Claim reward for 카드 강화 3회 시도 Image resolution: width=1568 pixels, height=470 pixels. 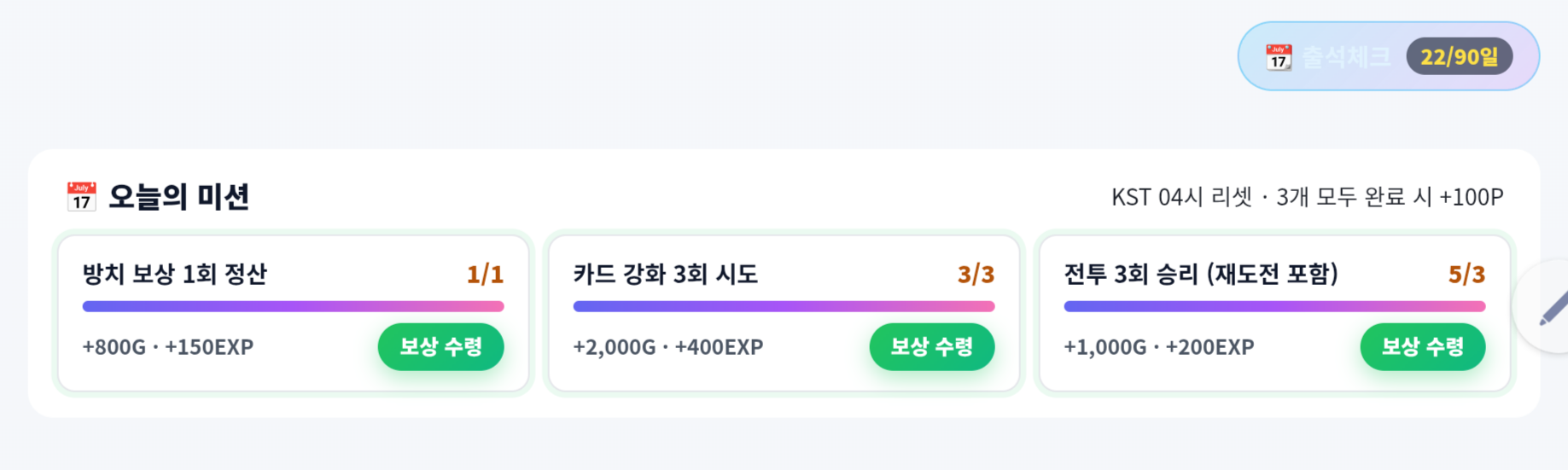[932, 346]
